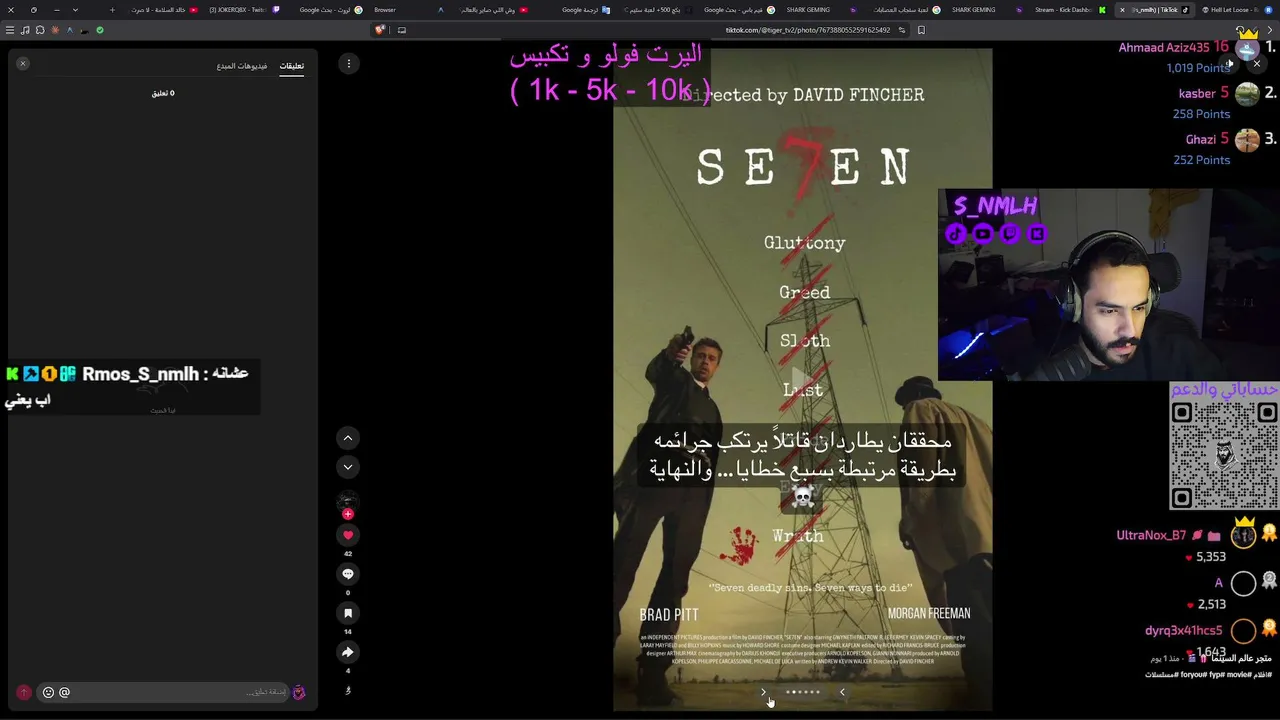Open the browser hamburger menu
Image resolution: width=1280 pixels, height=720 pixels.
[x=10, y=30]
